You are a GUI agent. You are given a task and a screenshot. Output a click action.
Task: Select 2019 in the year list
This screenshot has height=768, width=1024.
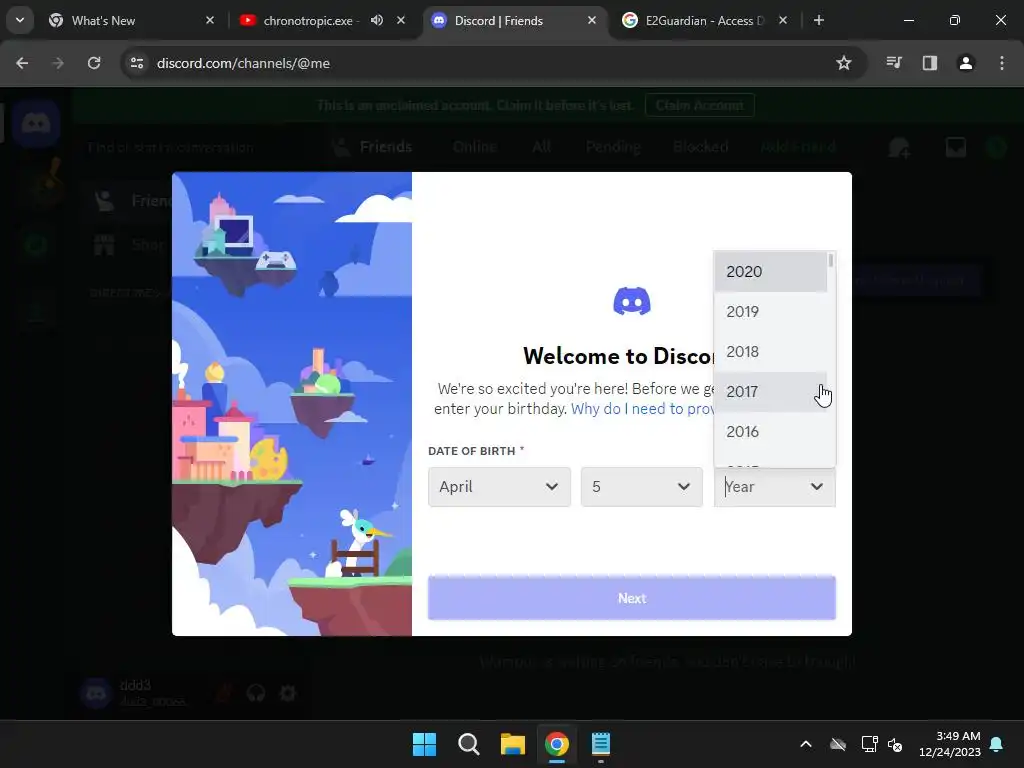[x=771, y=312]
